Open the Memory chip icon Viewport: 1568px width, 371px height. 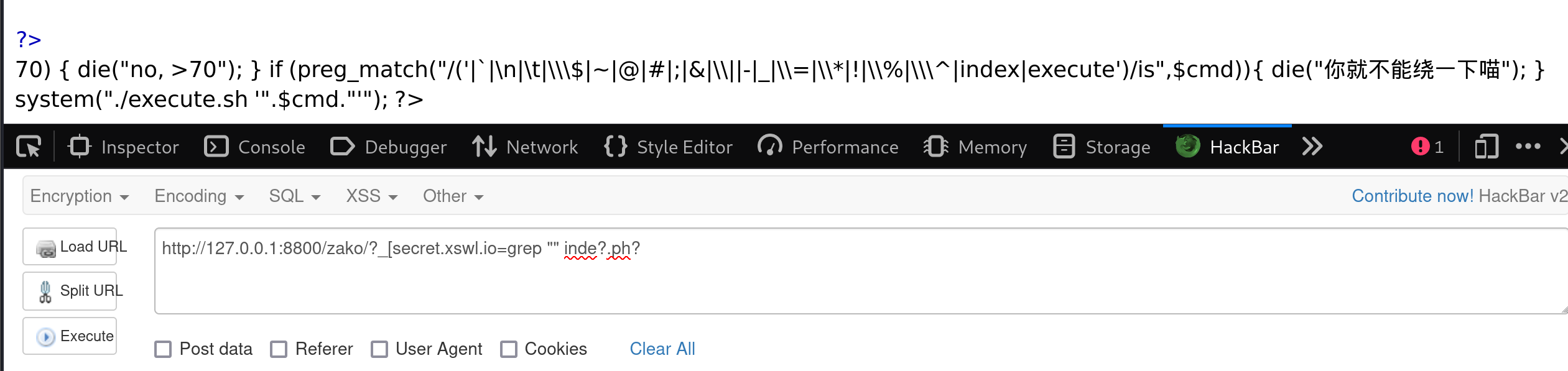936,147
